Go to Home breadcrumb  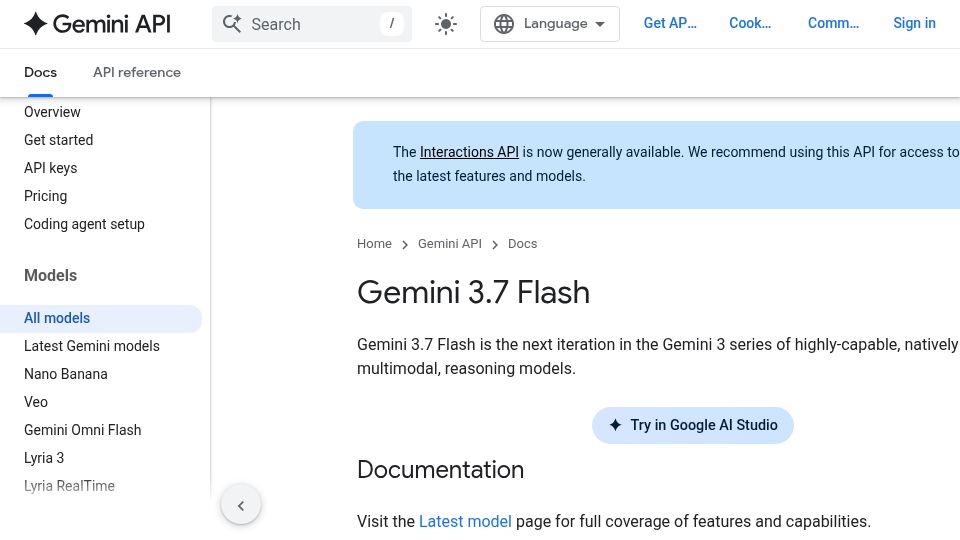click(374, 244)
